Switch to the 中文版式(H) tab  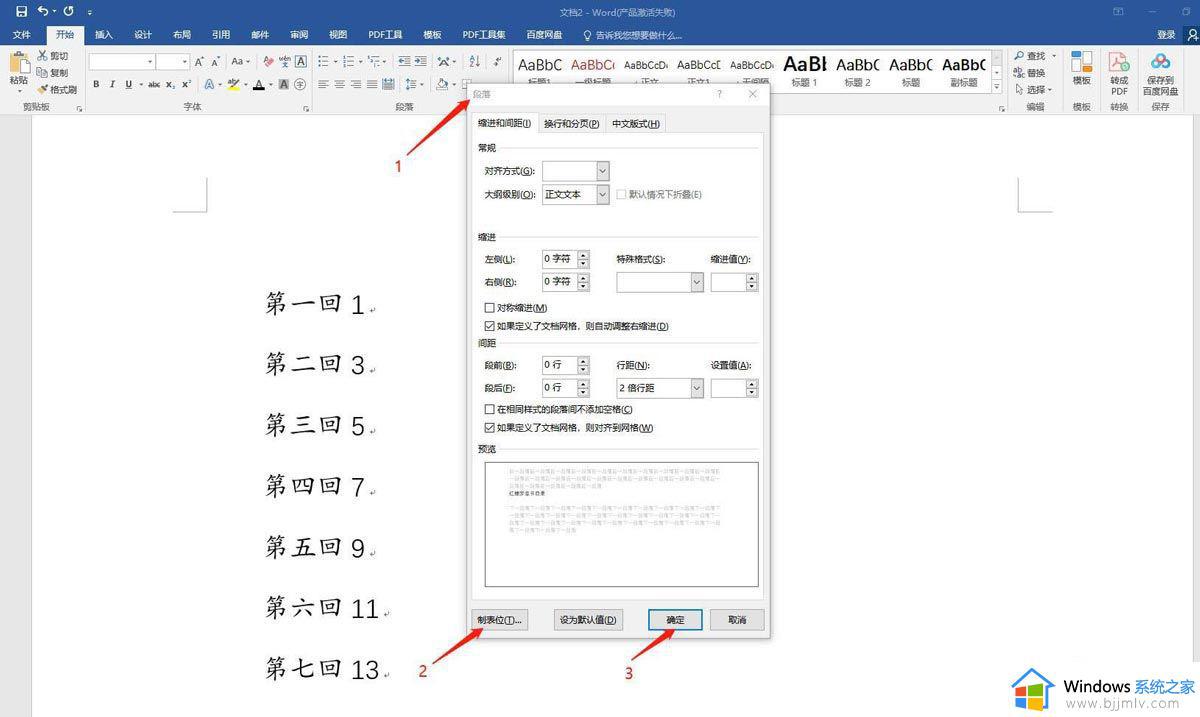tap(636, 124)
